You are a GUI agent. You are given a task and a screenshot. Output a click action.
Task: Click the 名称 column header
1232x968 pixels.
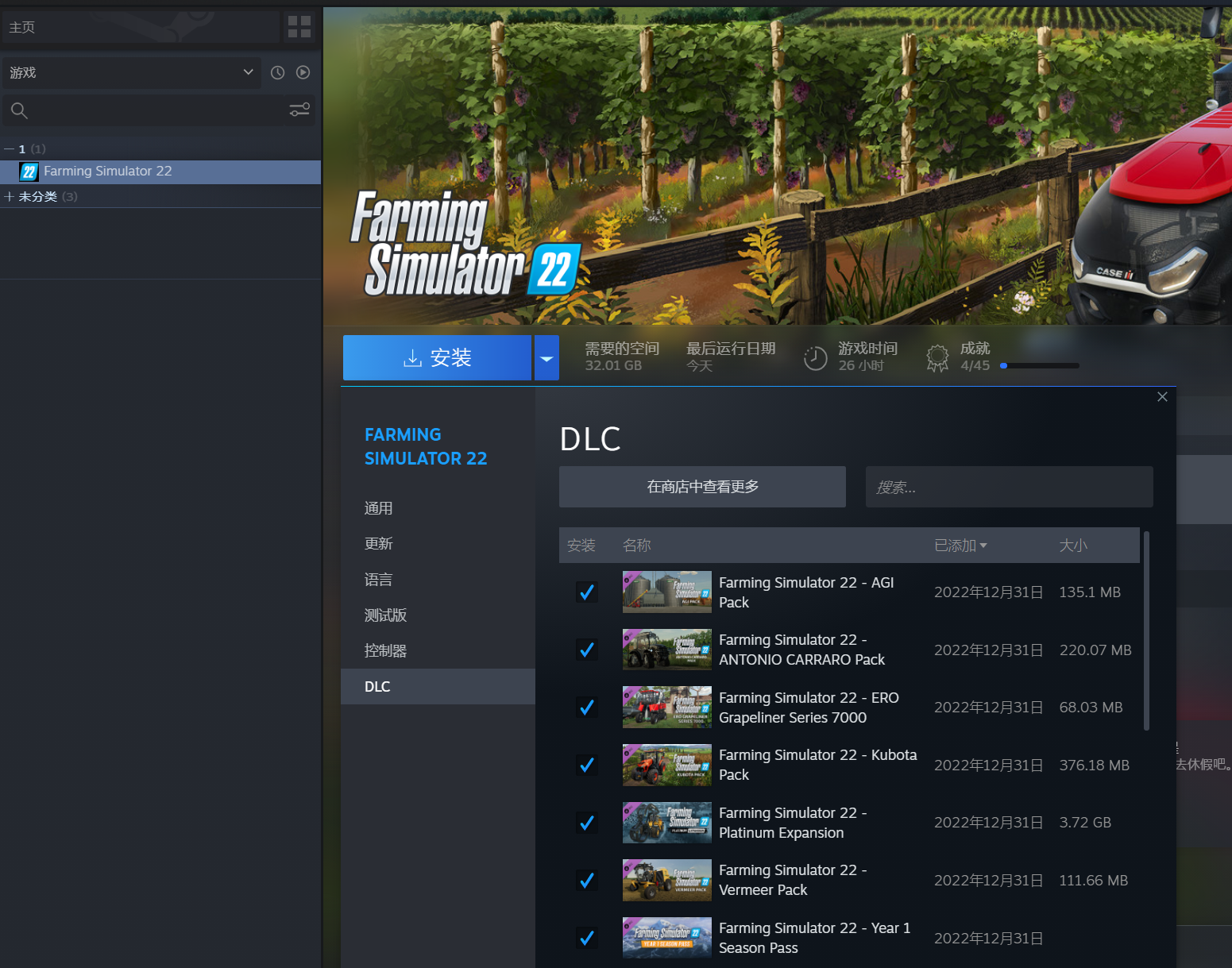point(637,546)
